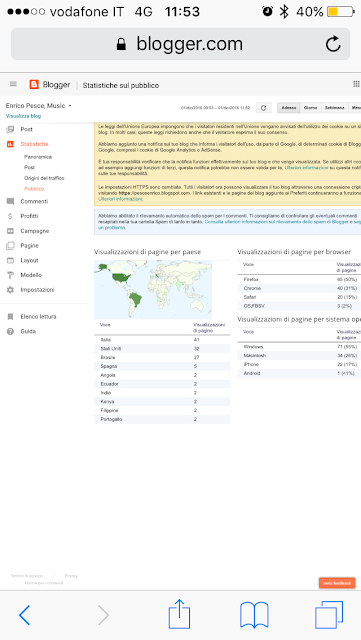Select the iPhone operating system row

click(299, 364)
